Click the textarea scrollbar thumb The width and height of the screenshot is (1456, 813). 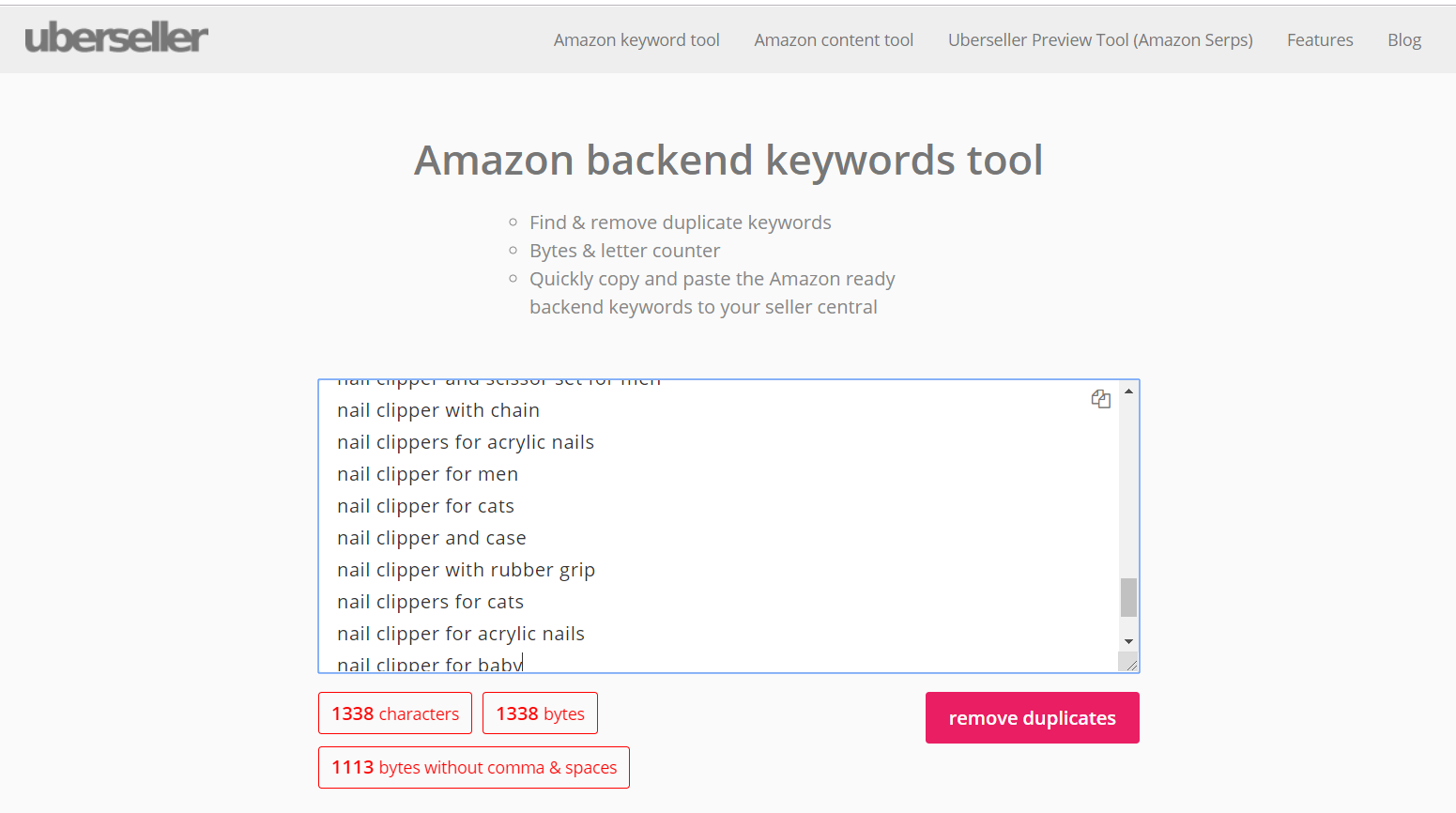pyautogui.click(x=1128, y=597)
